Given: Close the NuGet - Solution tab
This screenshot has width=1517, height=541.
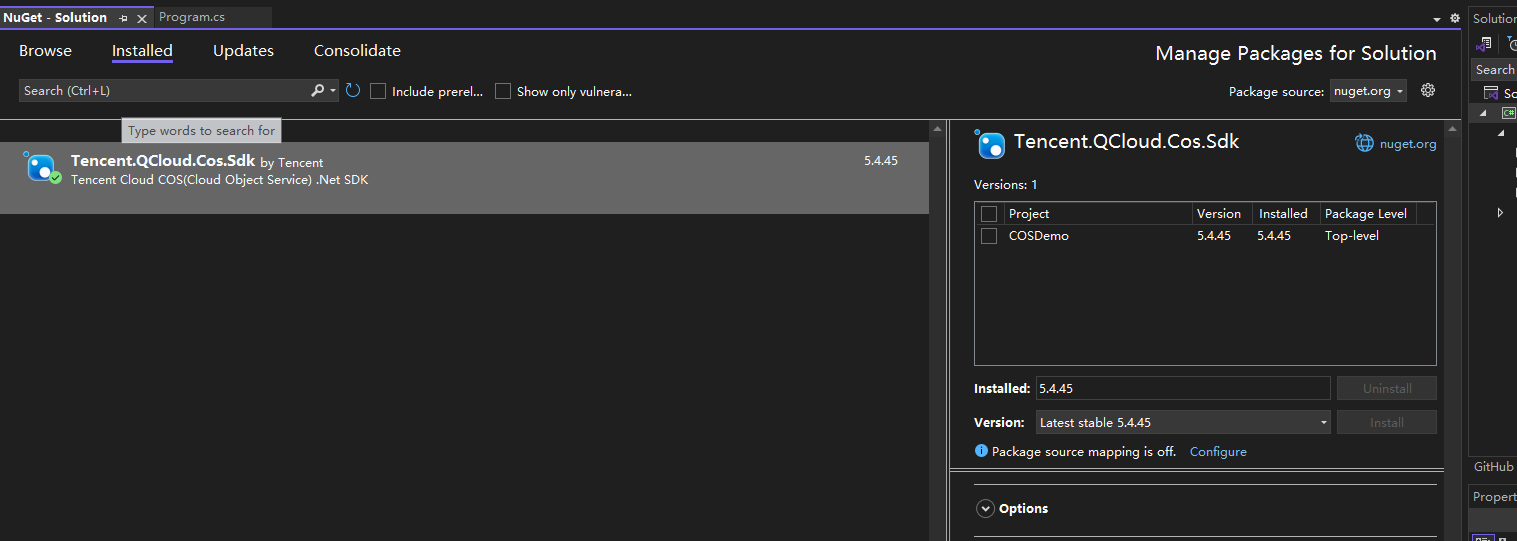Looking at the screenshot, I should pos(142,18).
